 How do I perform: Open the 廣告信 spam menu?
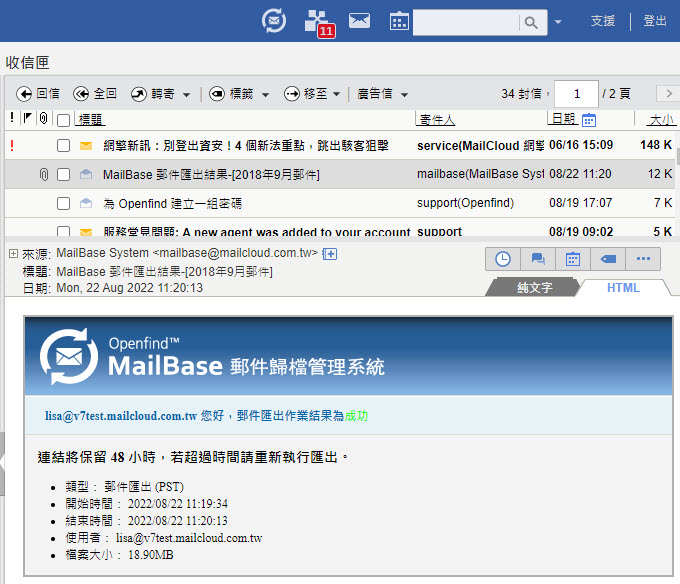(382, 94)
